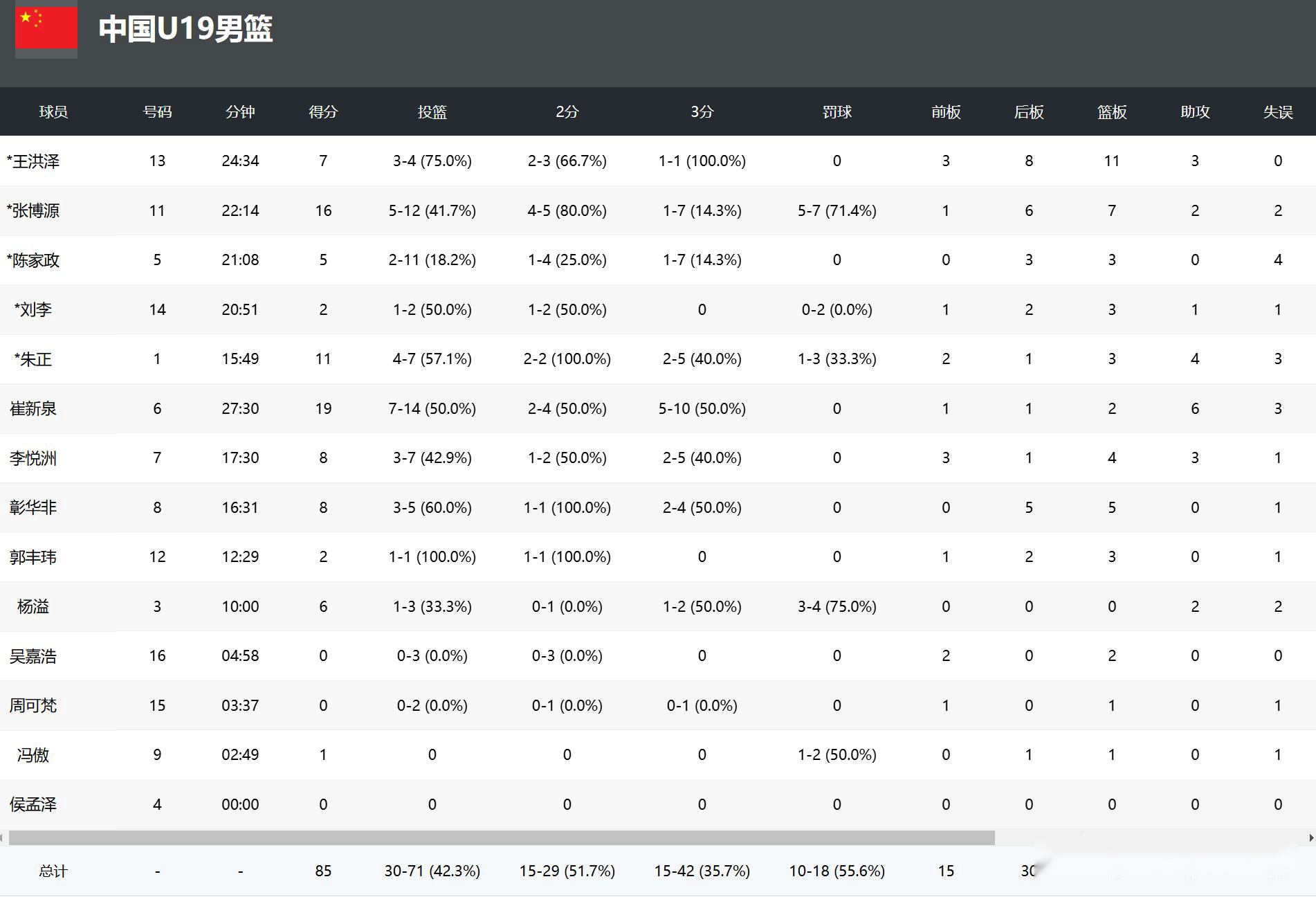This screenshot has width=1316, height=897.
Task: Click the 助攻 column header
Action: coord(1195,112)
